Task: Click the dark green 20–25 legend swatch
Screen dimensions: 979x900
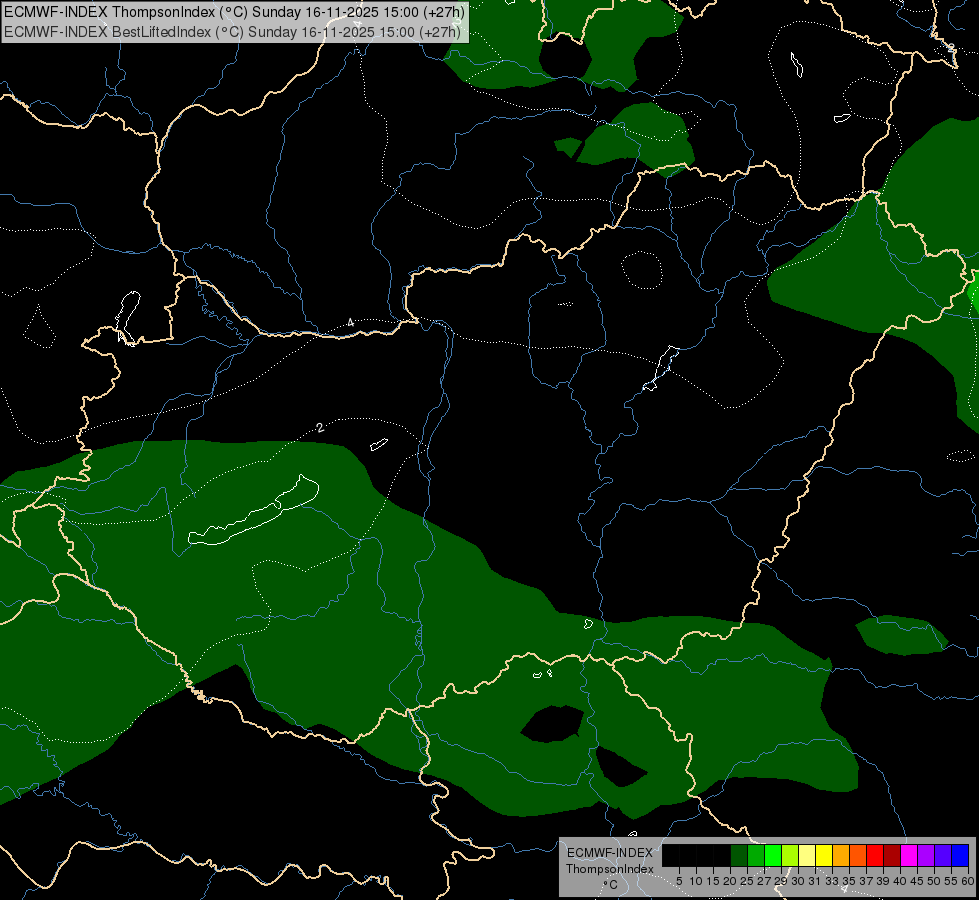Action: (739, 855)
